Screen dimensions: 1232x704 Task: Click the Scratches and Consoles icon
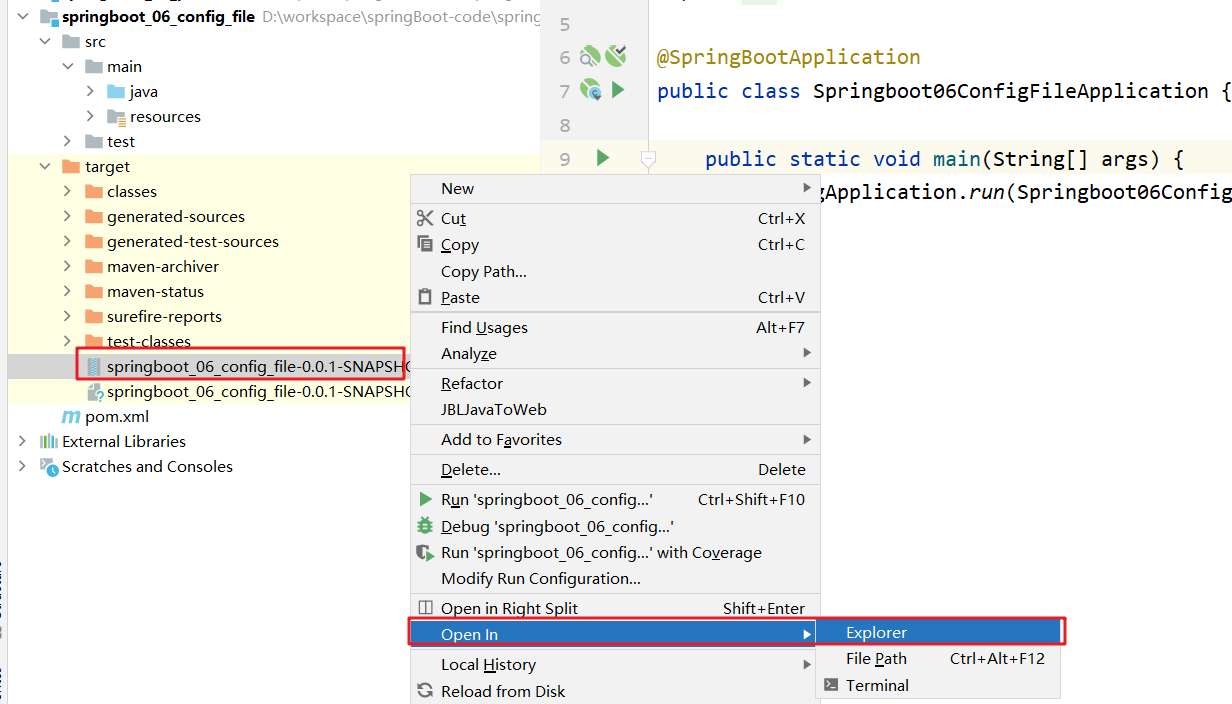pyautogui.click(x=48, y=466)
